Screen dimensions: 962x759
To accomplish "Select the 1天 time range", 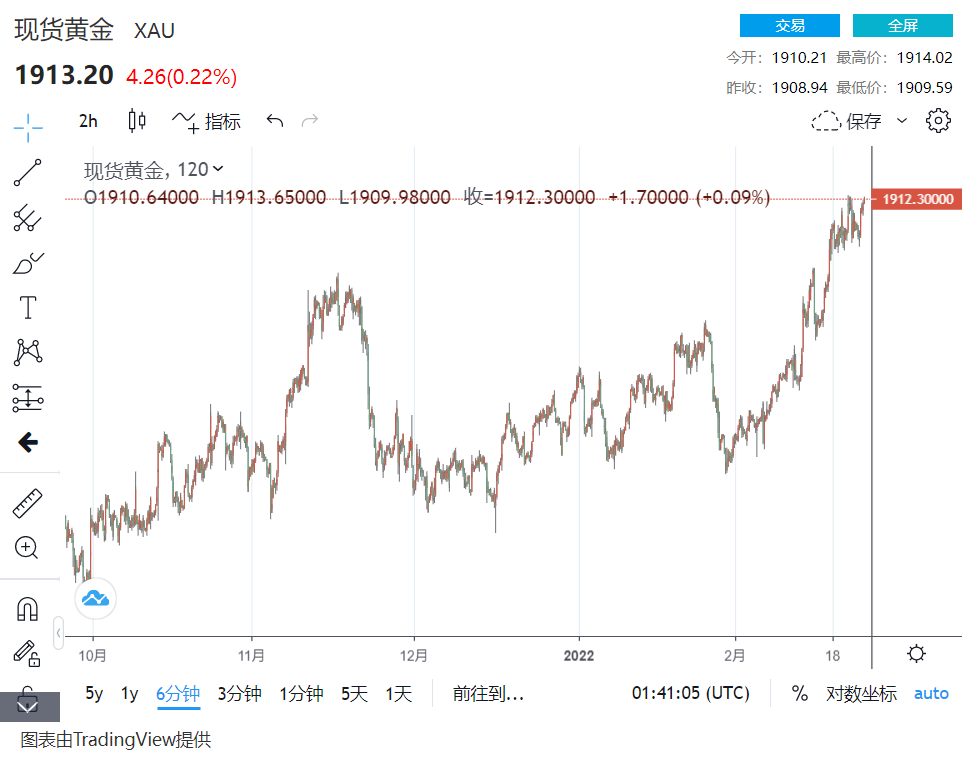I will coord(398,693).
